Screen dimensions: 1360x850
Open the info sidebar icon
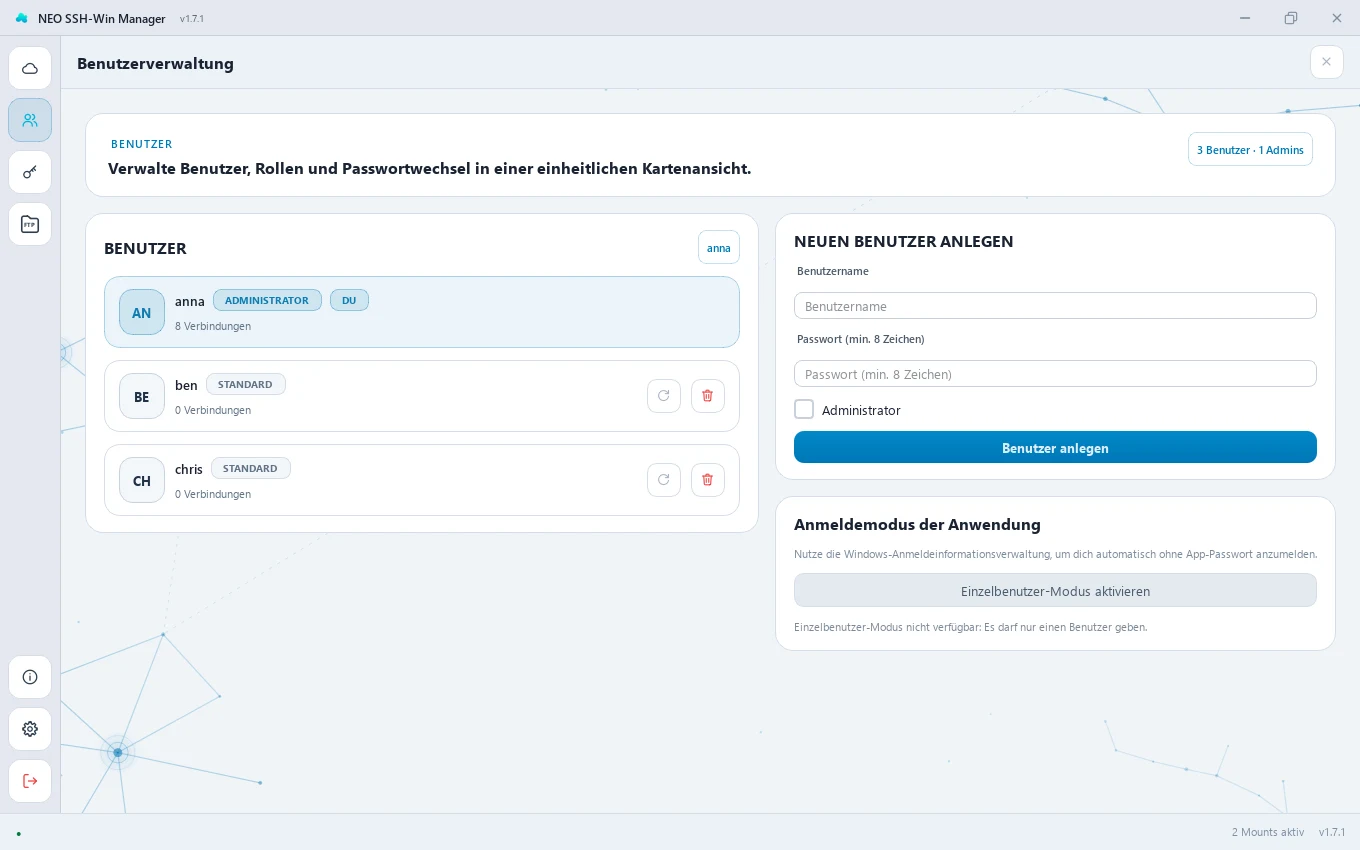(x=30, y=677)
